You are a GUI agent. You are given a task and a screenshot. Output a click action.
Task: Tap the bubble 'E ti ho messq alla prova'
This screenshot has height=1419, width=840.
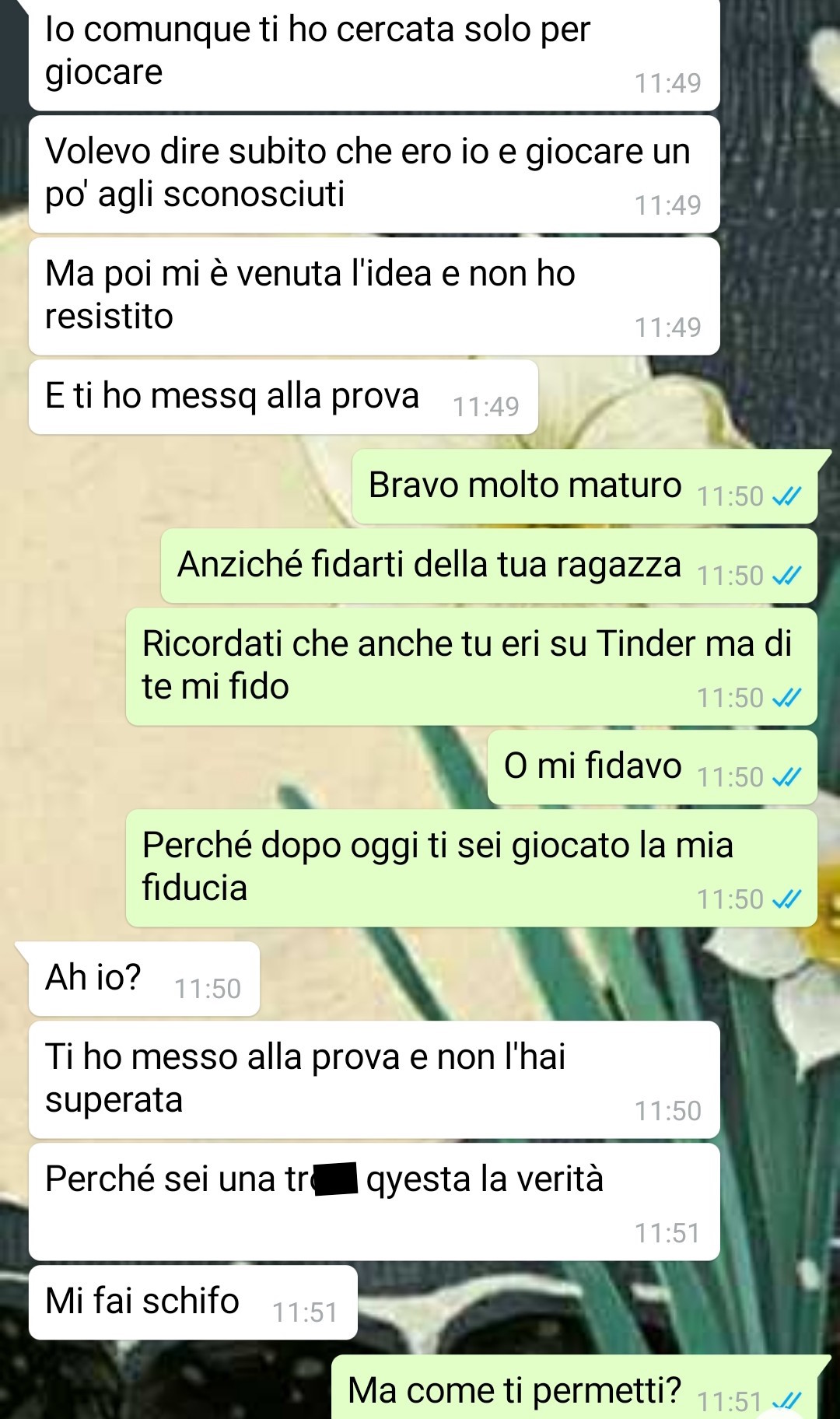(283, 397)
